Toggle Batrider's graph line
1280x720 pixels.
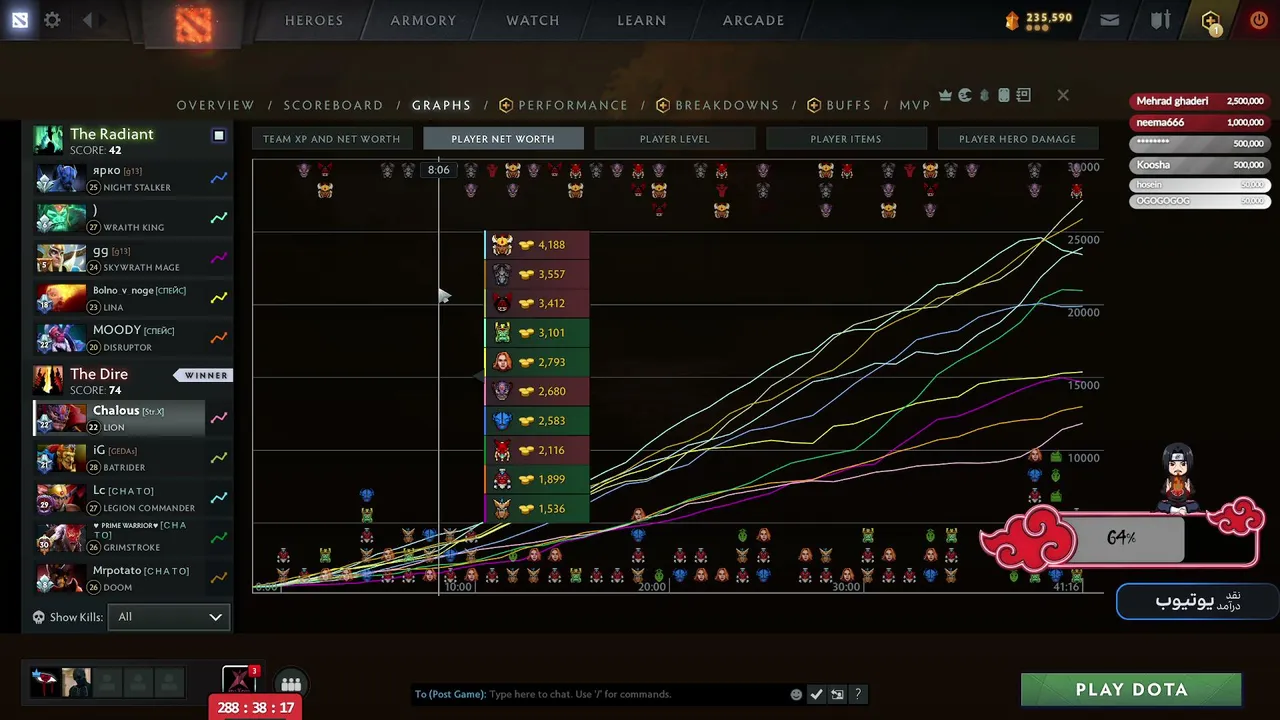[219, 458]
